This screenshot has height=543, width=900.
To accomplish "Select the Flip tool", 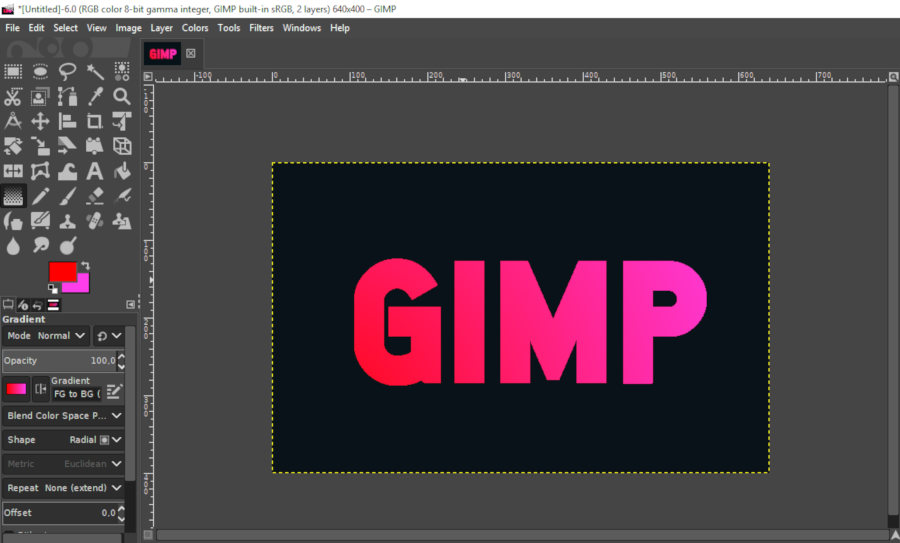I will (x=13, y=171).
